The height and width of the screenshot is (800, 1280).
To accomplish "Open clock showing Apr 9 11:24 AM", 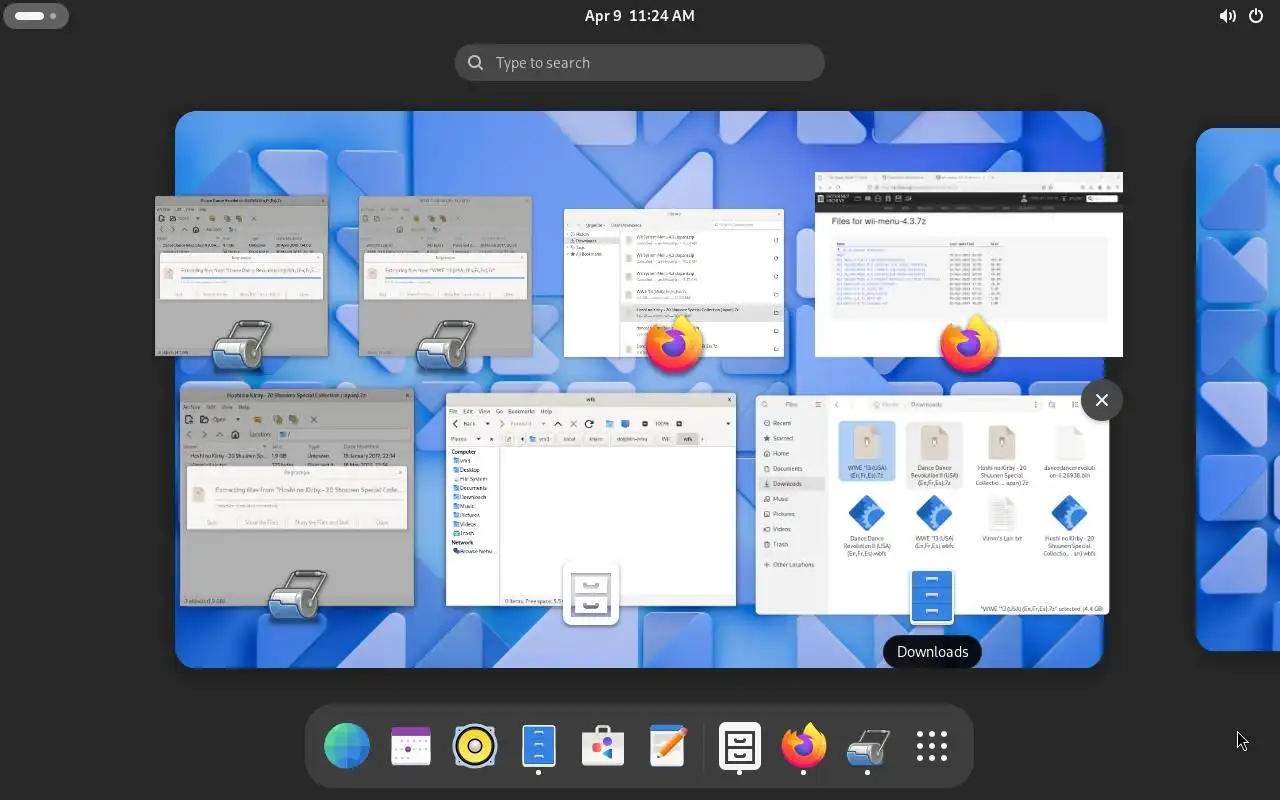I will point(639,16).
